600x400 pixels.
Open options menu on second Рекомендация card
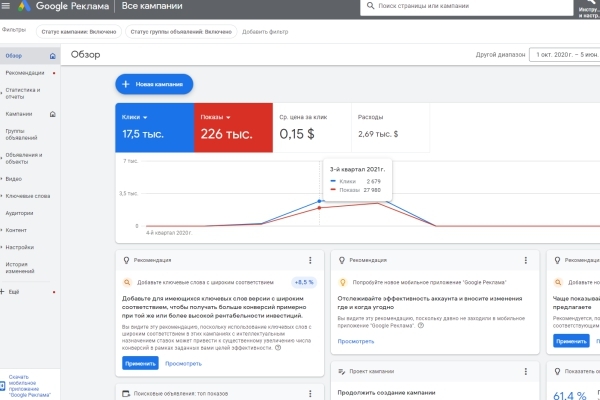[x=525, y=260]
